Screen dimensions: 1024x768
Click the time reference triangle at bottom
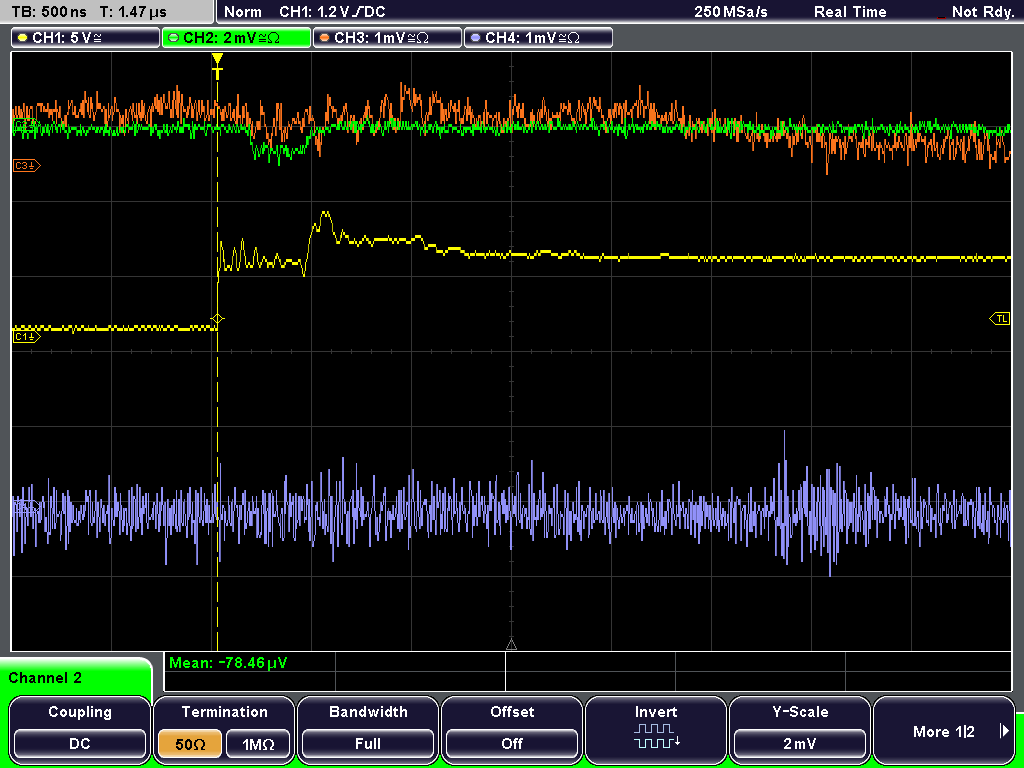(x=511, y=645)
